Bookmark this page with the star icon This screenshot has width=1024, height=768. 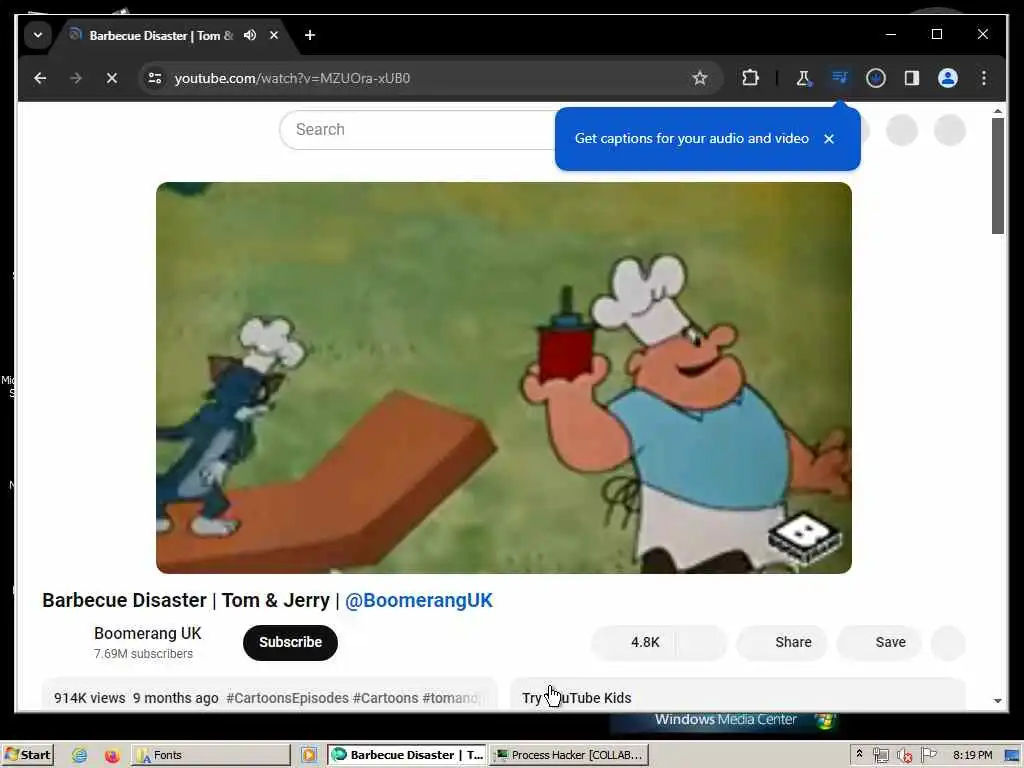[700, 78]
